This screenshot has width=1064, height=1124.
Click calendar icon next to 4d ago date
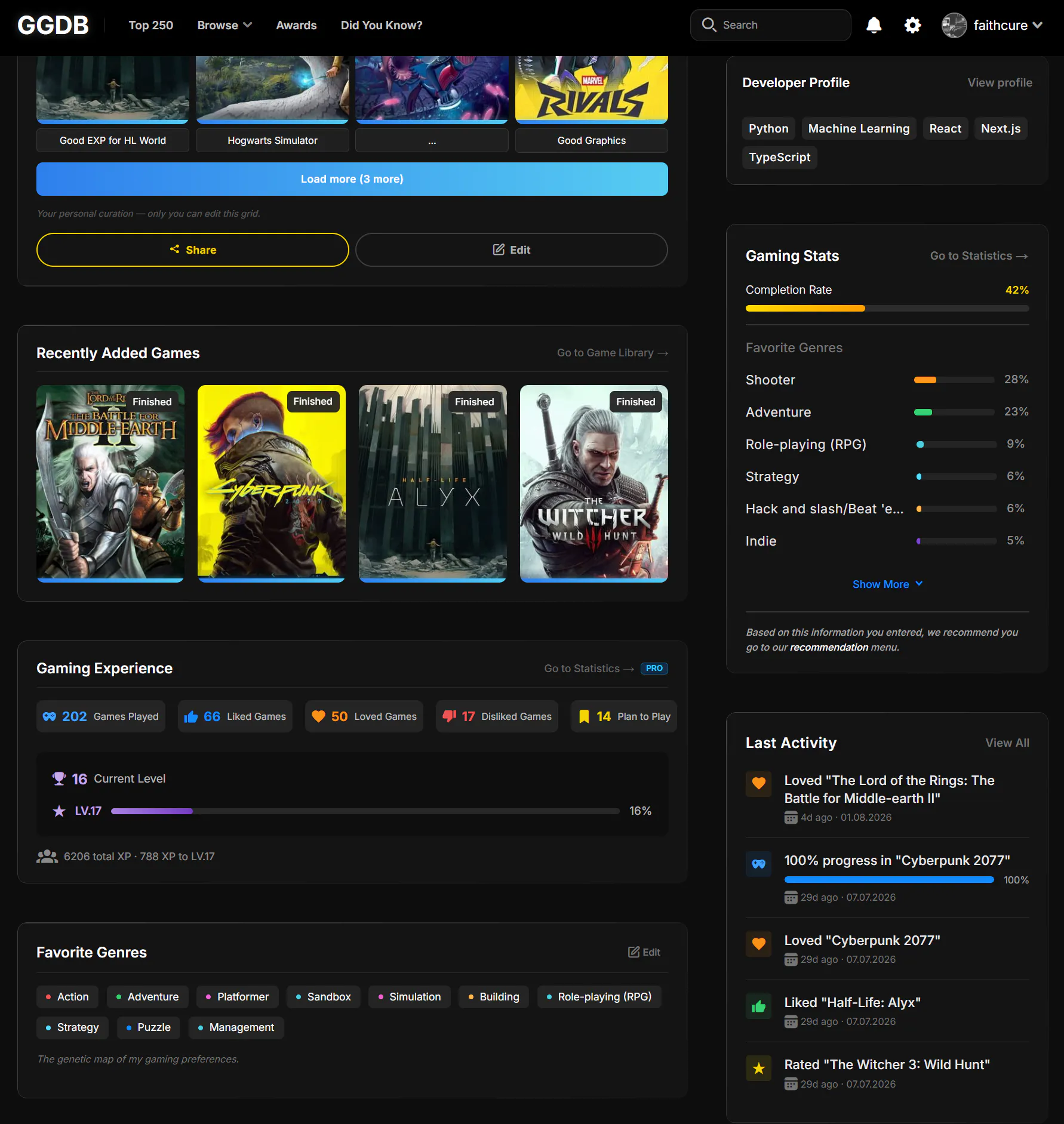[791, 817]
